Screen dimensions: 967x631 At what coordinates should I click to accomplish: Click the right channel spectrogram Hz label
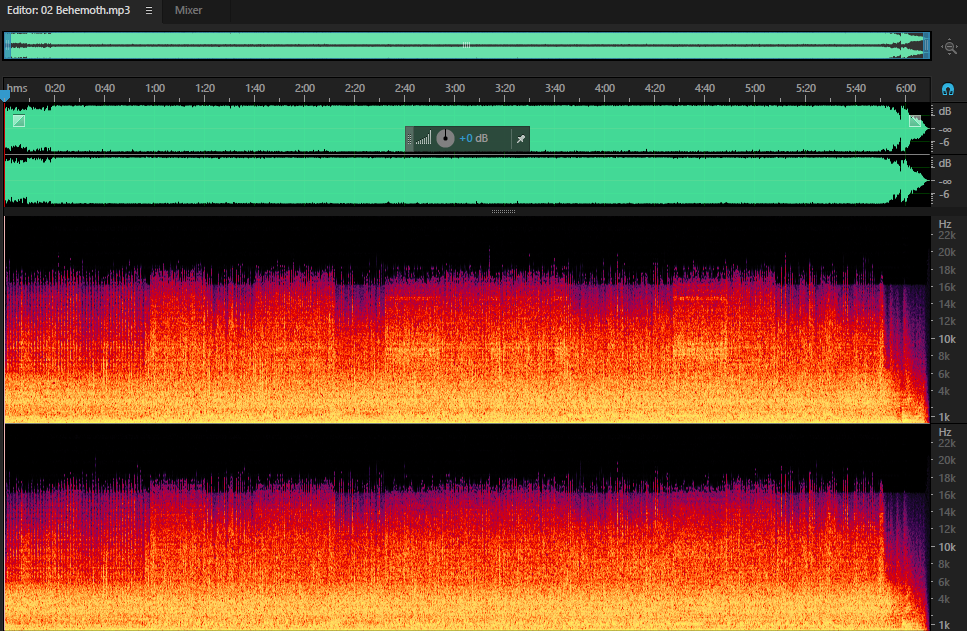pos(945,432)
